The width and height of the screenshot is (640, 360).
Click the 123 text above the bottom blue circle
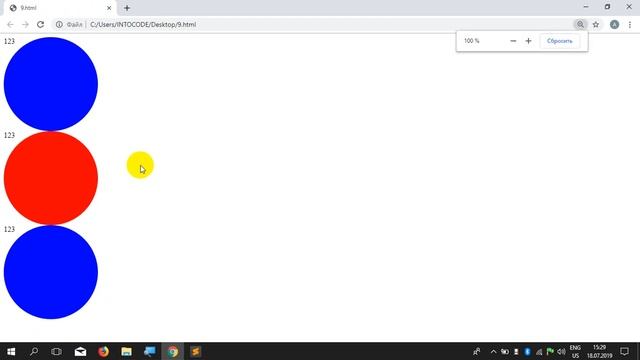coord(9,229)
